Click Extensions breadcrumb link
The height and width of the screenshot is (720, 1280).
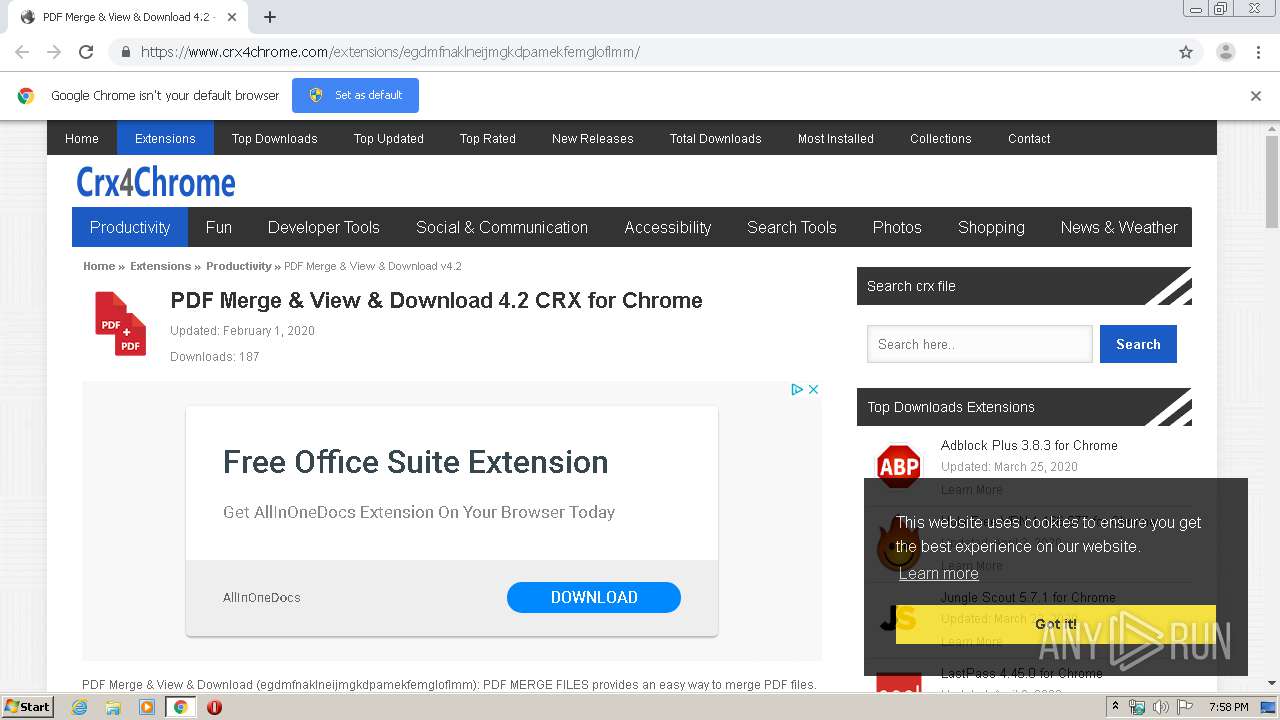pos(160,266)
